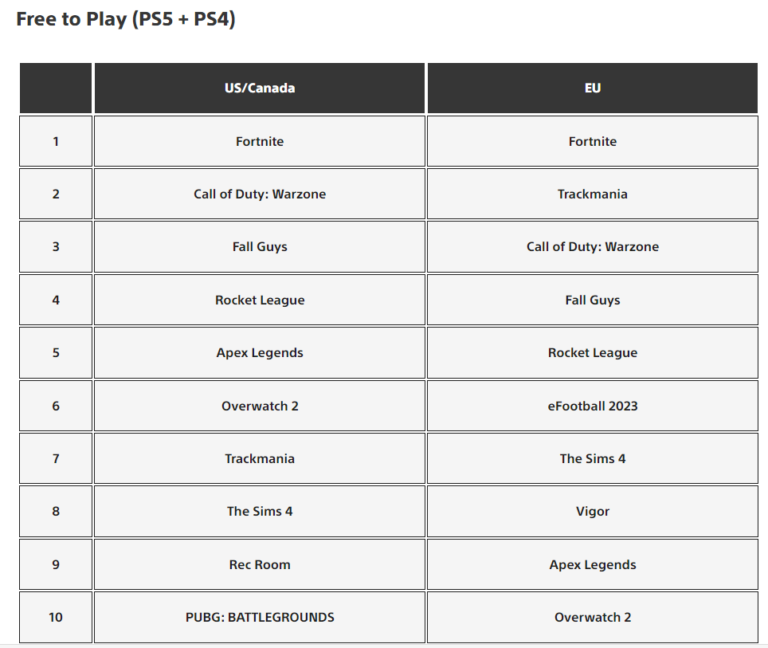Choose Fall Guys in the US/Canada column
Viewport: 768px width, 648px height.
pos(260,247)
